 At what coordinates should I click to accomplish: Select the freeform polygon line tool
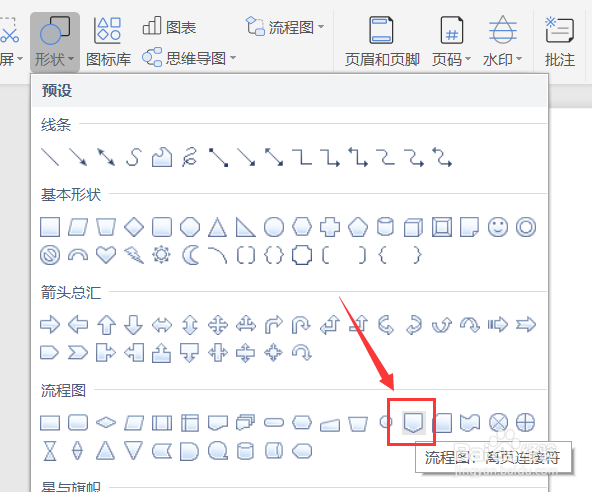(x=162, y=157)
